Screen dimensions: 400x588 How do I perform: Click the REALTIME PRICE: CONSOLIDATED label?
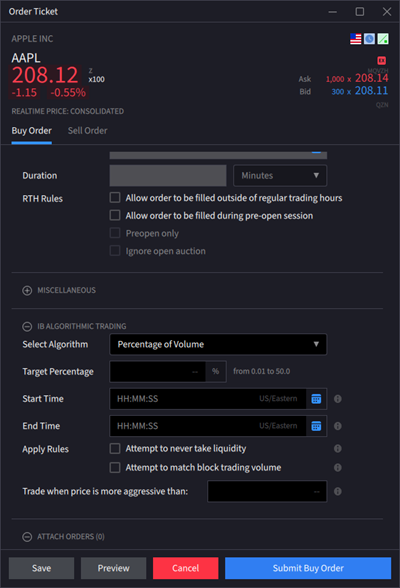67,111
